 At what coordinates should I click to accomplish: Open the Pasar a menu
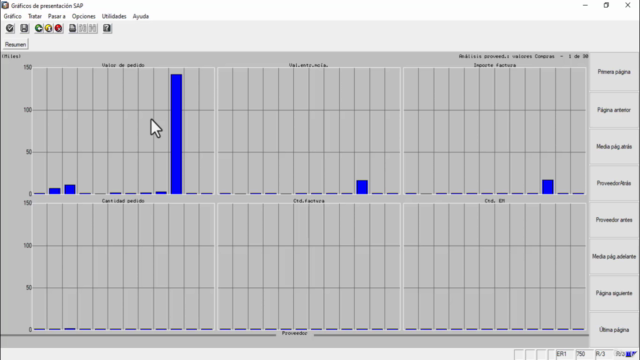[x=57, y=16]
